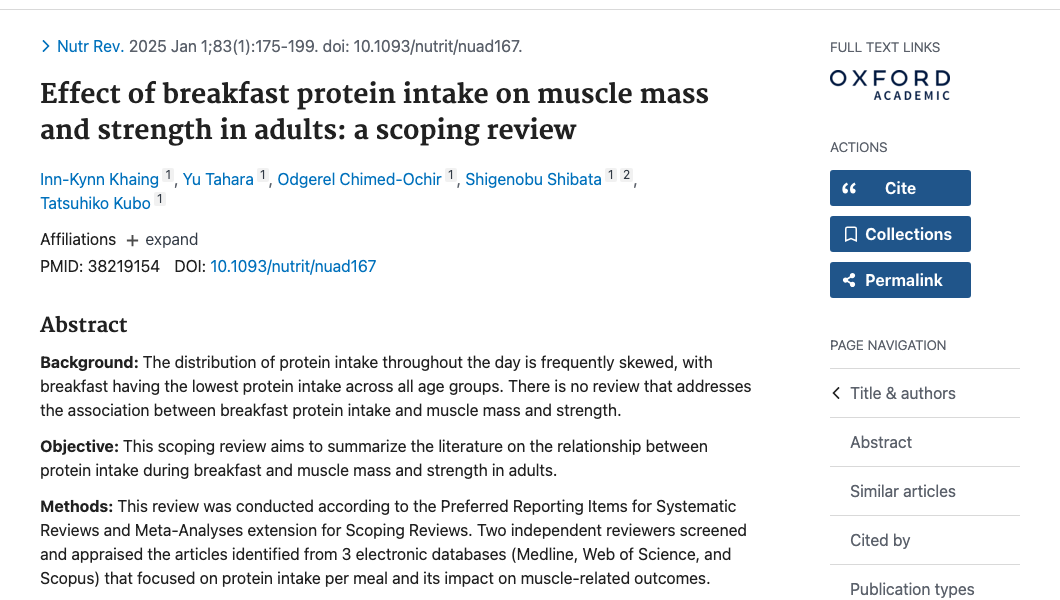Viewport: 1060px width, 600px height.
Task: Open author profile for Yu Tahara
Action: pos(217,179)
